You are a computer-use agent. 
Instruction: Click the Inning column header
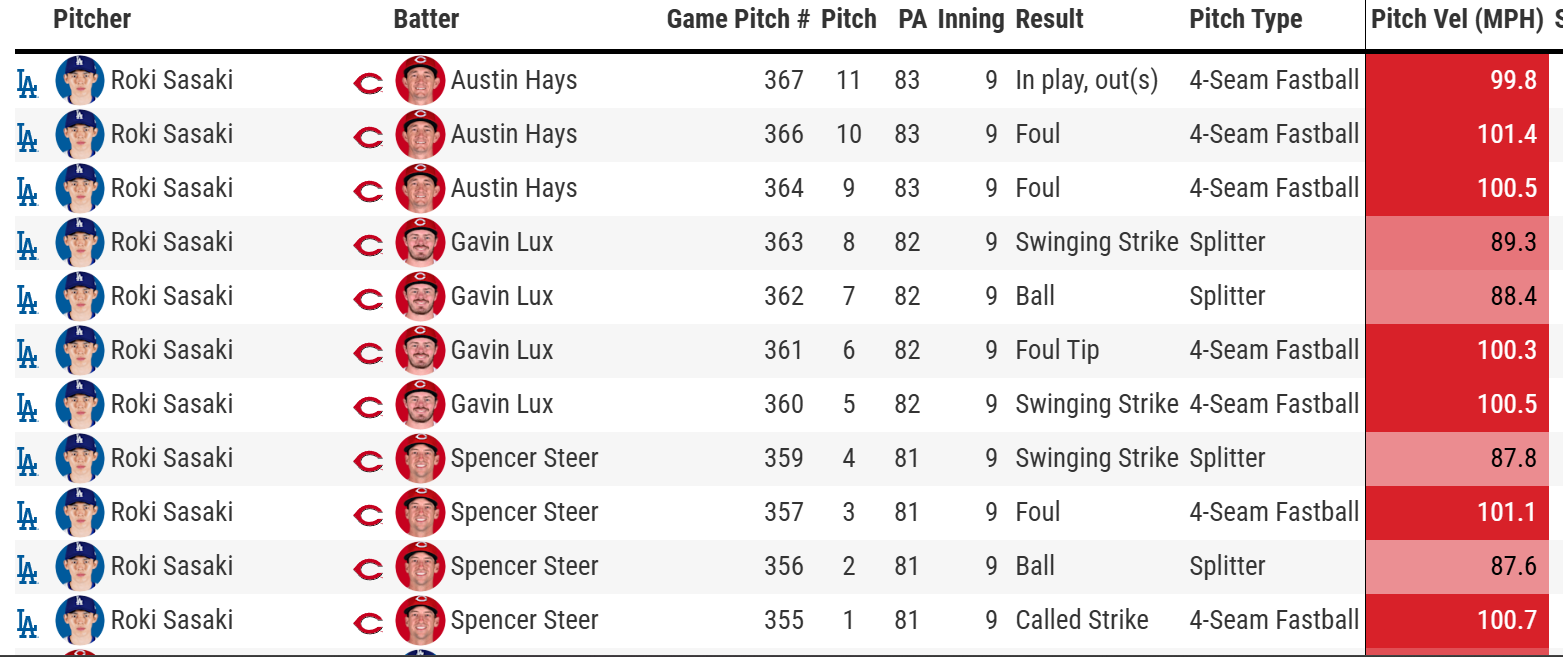[x=970, y=19]
